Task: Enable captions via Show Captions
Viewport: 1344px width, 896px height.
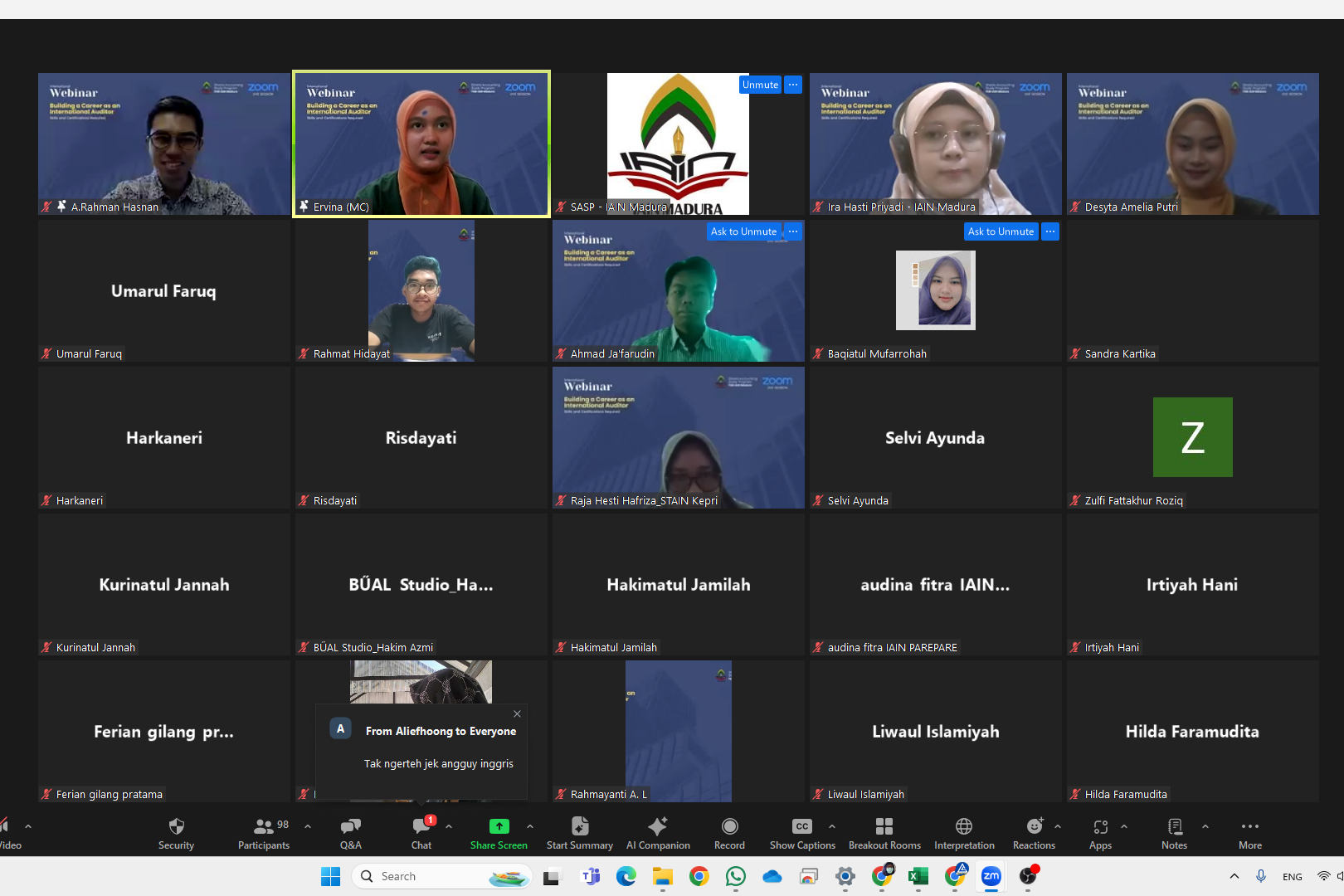Action: [801, 832]
